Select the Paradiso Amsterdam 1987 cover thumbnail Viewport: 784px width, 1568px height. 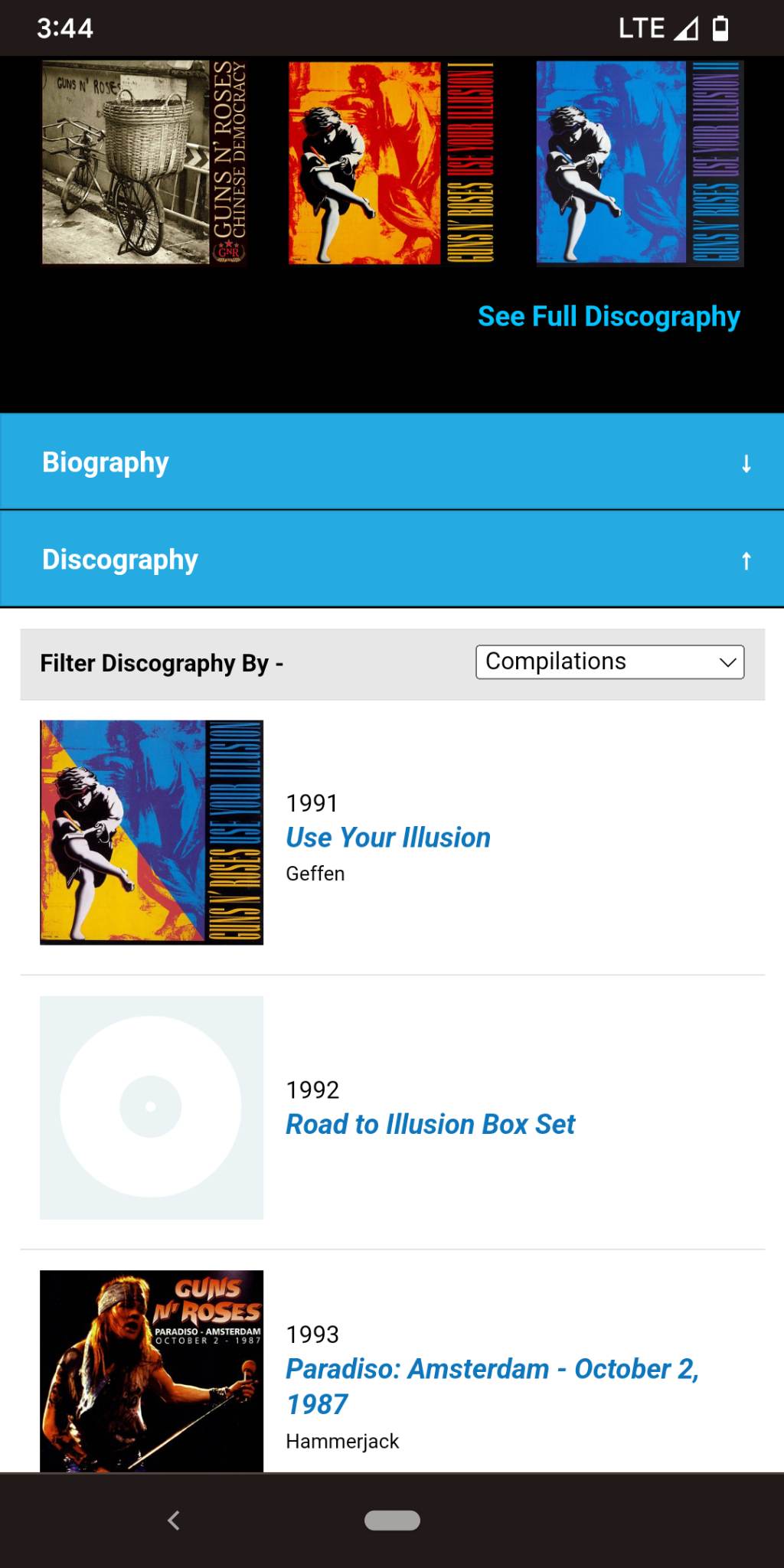(152, 1370)
